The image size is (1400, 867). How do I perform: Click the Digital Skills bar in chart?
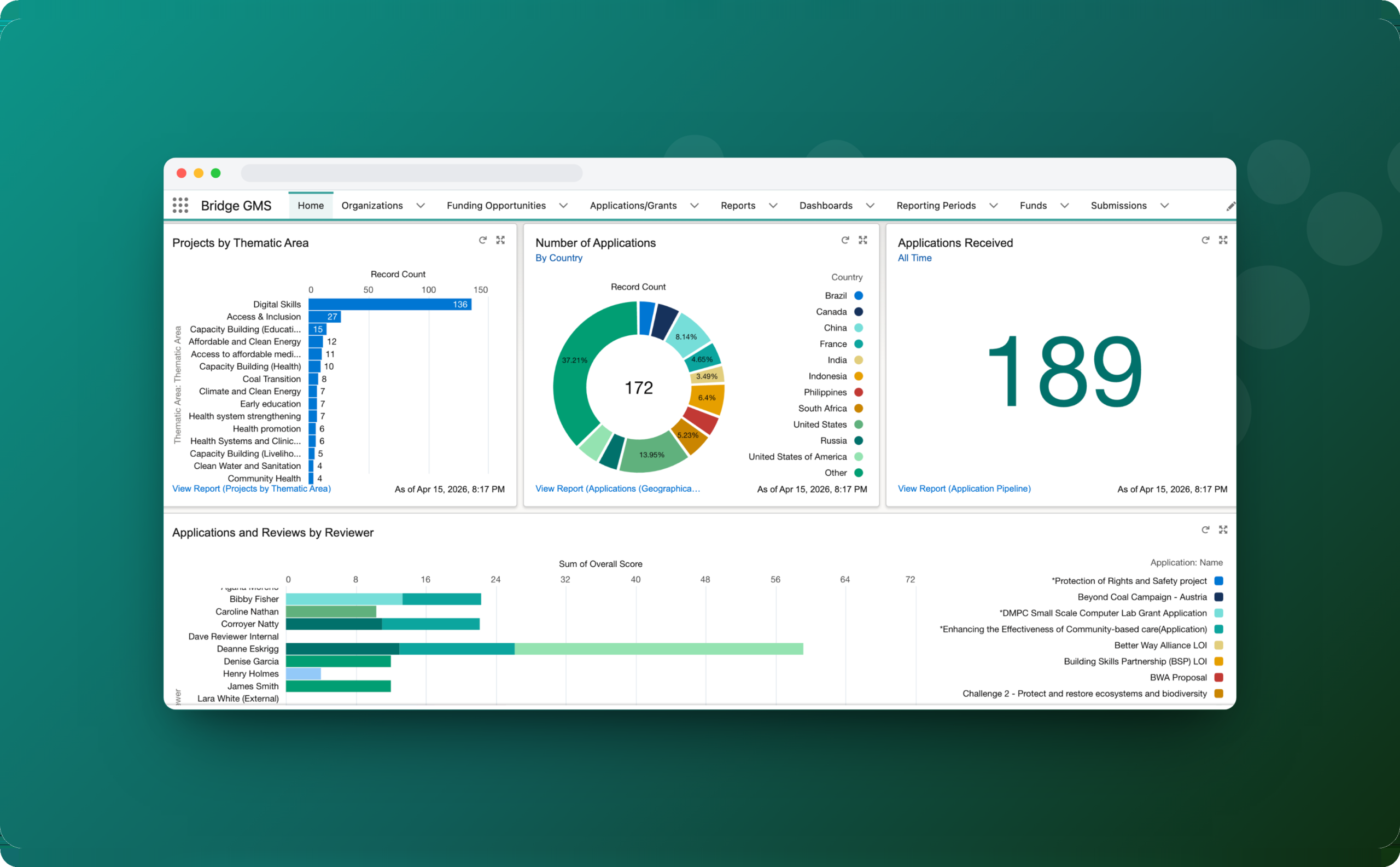(x=390, y=305)
